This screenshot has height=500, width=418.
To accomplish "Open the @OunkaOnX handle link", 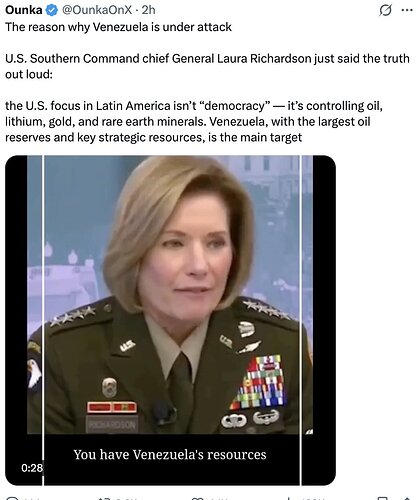I will pos(97,10).
